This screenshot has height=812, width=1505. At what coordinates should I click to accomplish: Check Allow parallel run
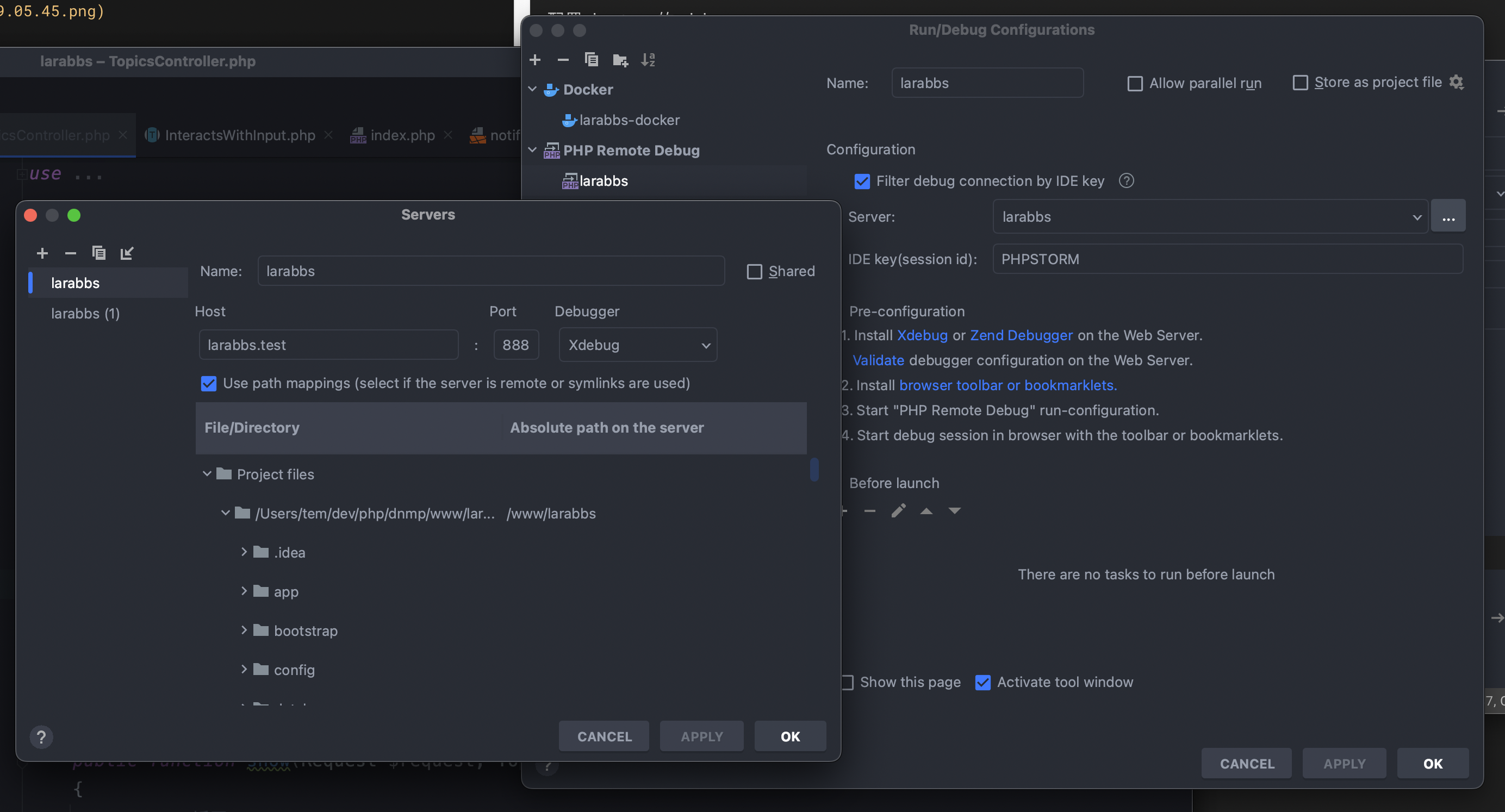1135,84
